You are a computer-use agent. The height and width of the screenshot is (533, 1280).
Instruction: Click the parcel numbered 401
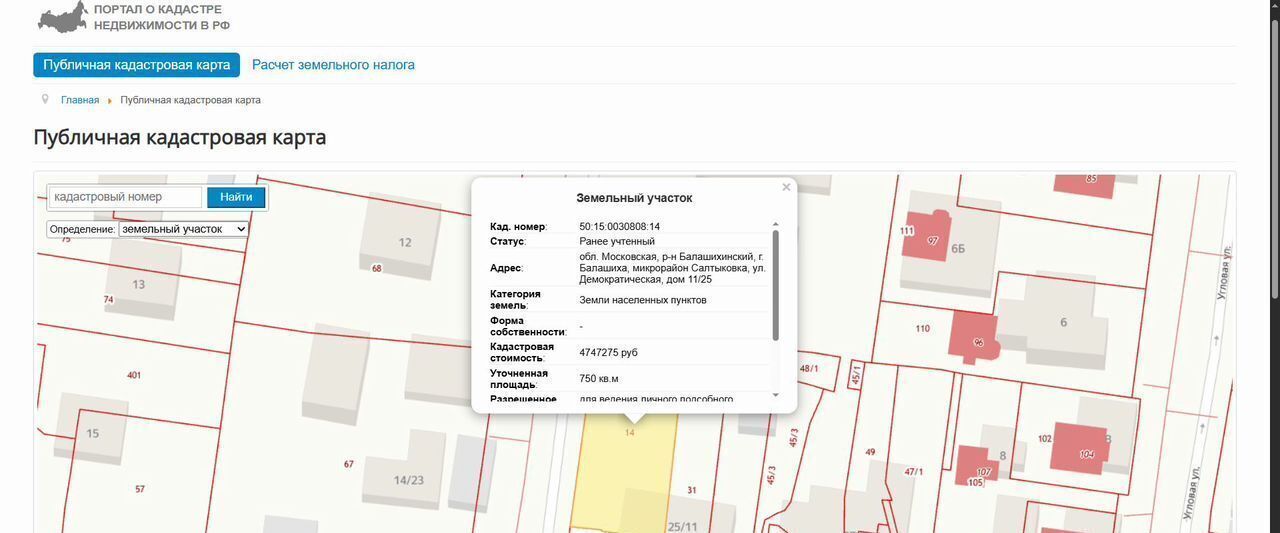(134, 376)
